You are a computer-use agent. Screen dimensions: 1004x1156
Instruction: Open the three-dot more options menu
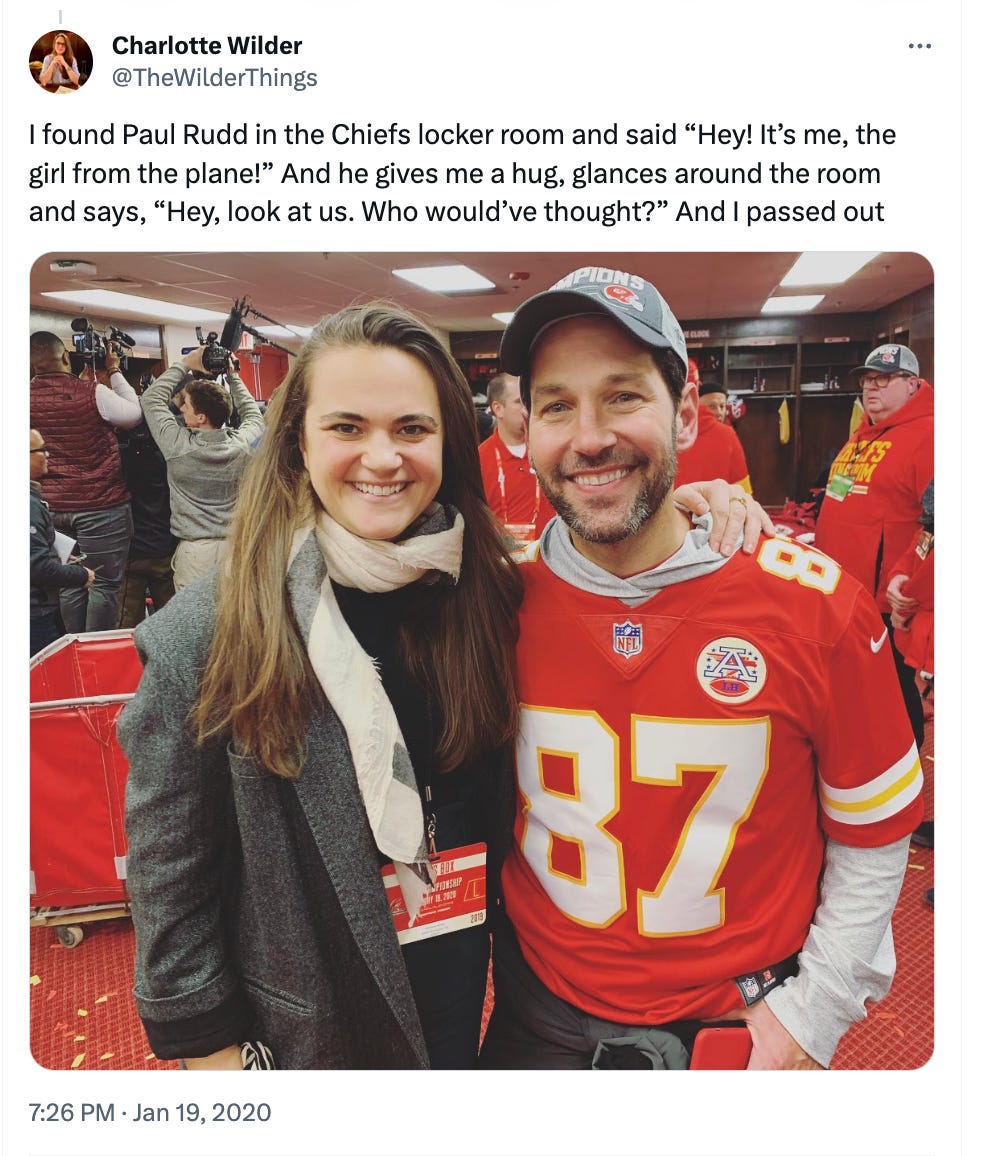coord(919,46)
